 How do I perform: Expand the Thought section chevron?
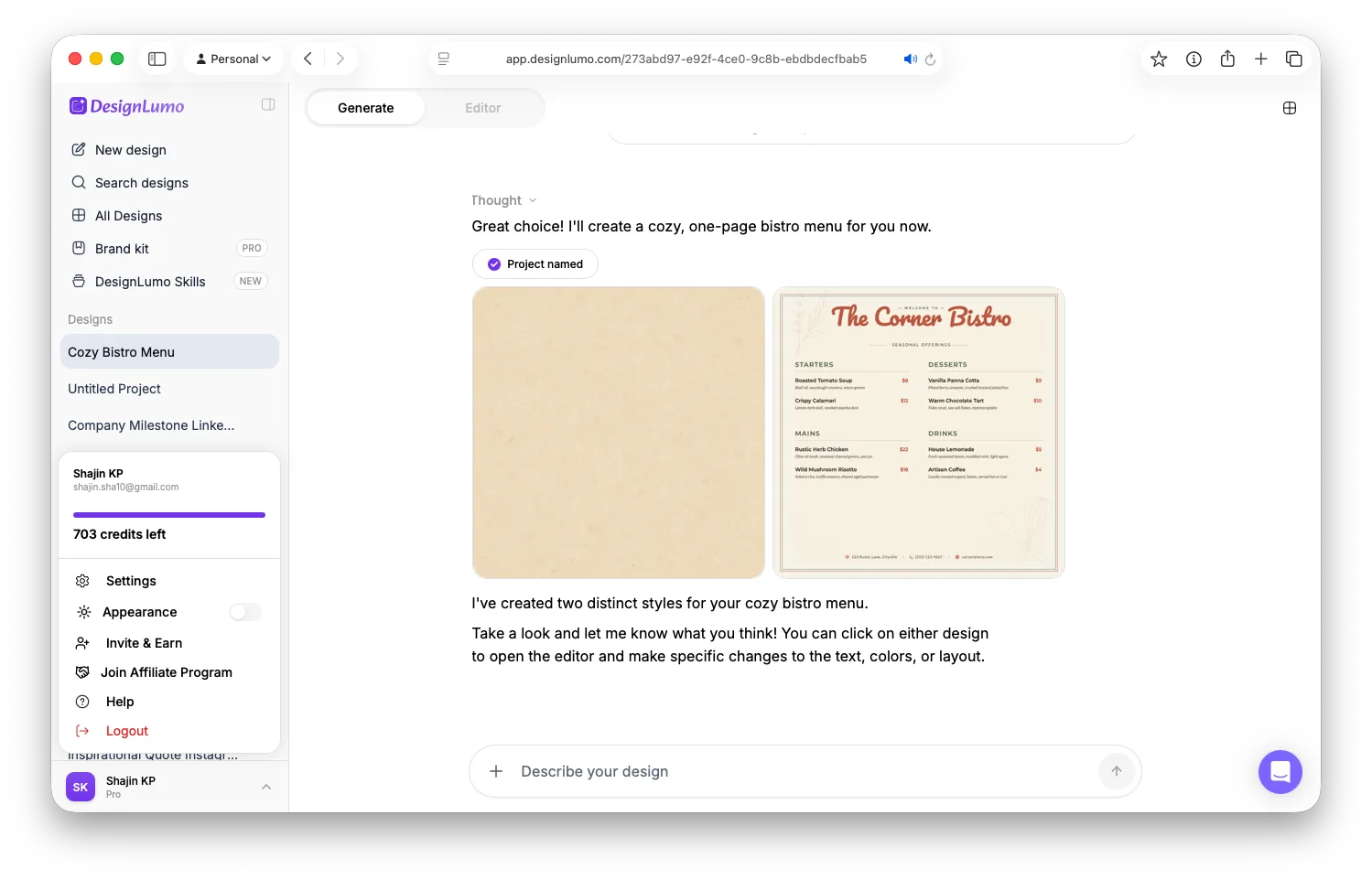tap(533, 200)
